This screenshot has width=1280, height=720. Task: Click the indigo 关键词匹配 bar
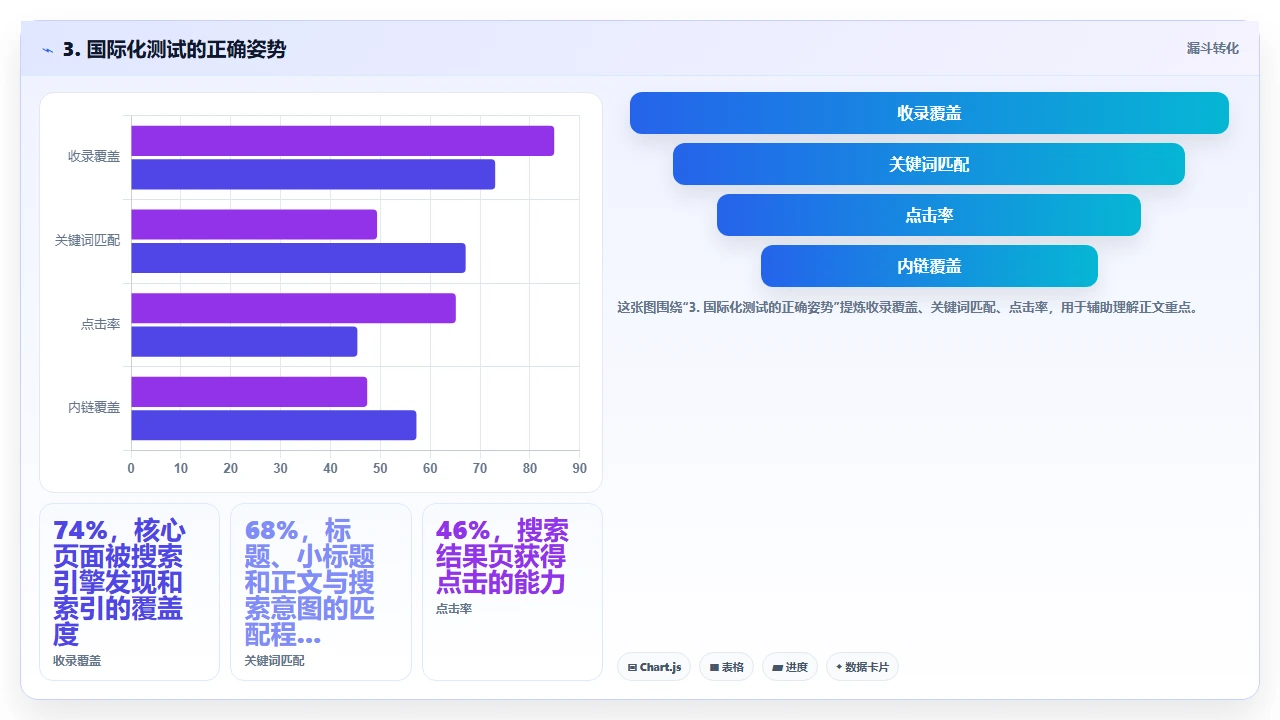click(298, 258)
